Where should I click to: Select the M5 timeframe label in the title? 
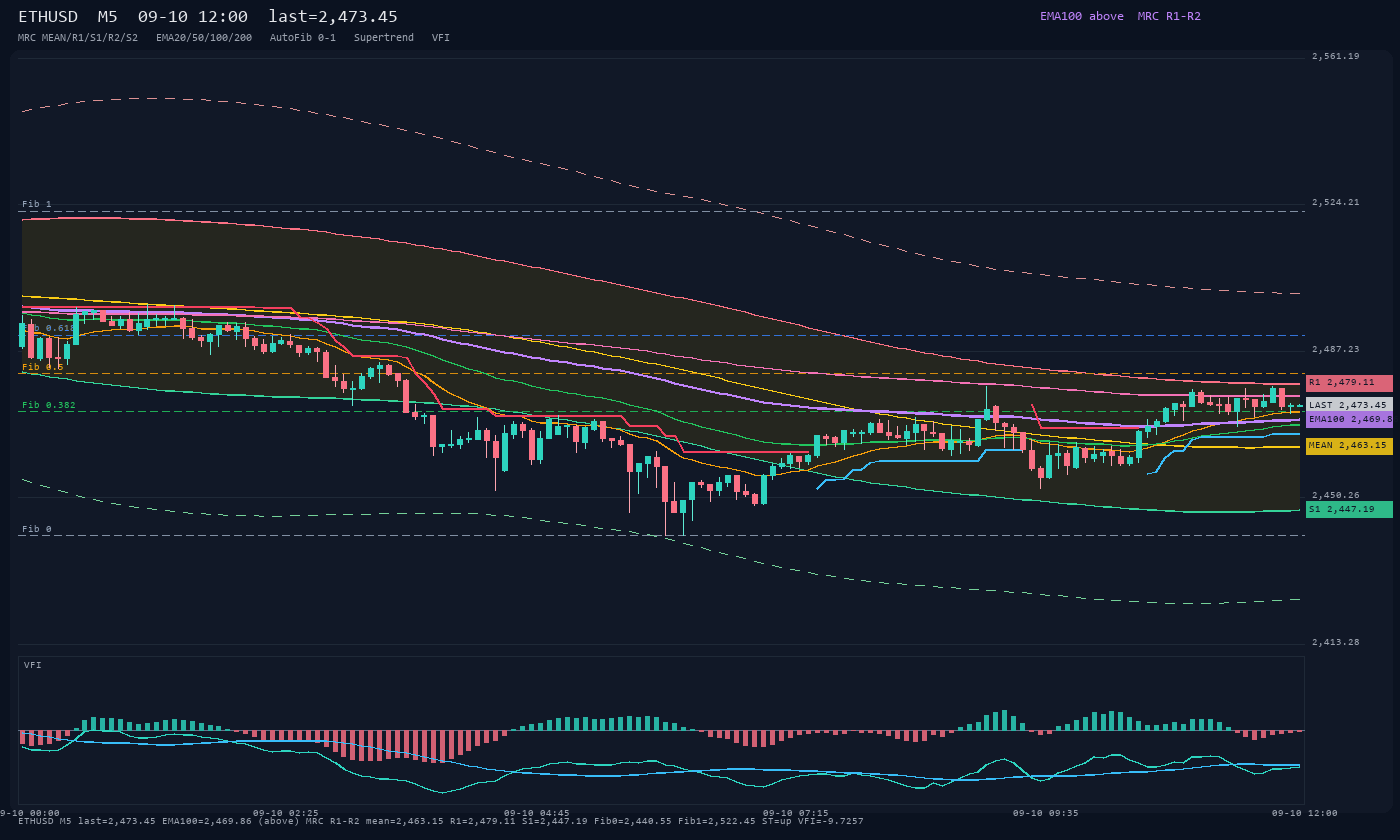pyautogui.click(x=107, y=17)
